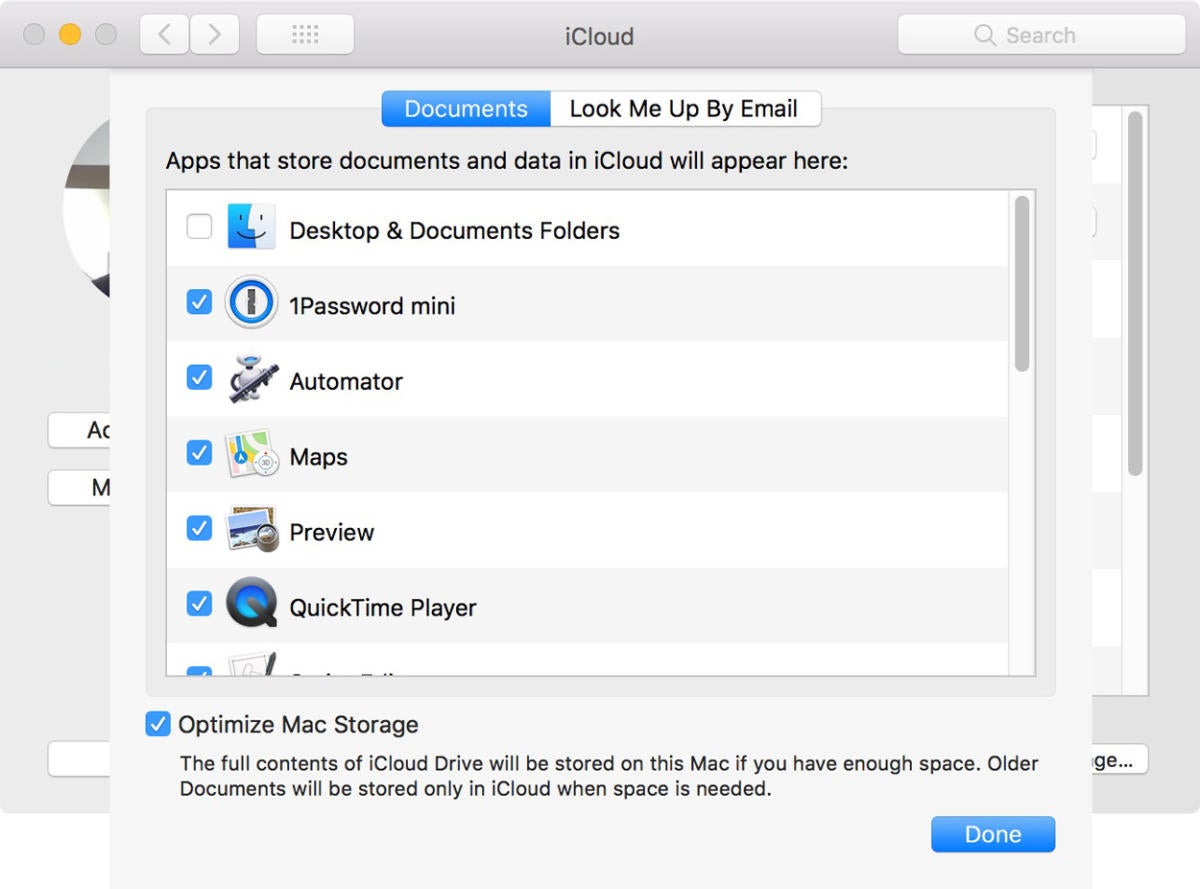
Task: Select the Maps row label
Action: 319,457
